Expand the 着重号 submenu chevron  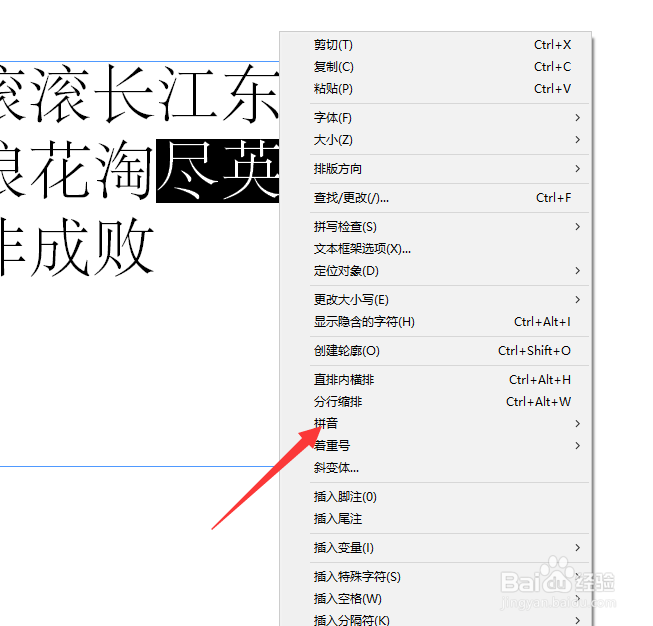click(577, 446)
